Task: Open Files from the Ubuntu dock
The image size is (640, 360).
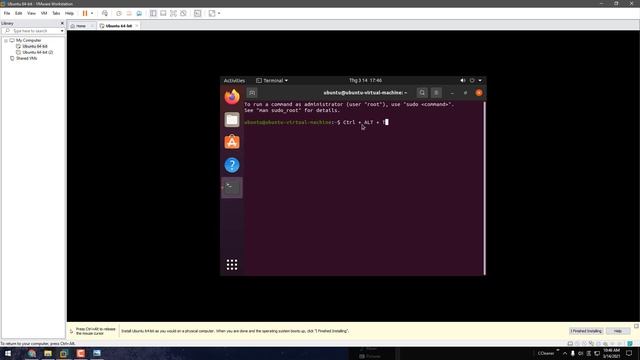Action: click(x=232, y=120)
